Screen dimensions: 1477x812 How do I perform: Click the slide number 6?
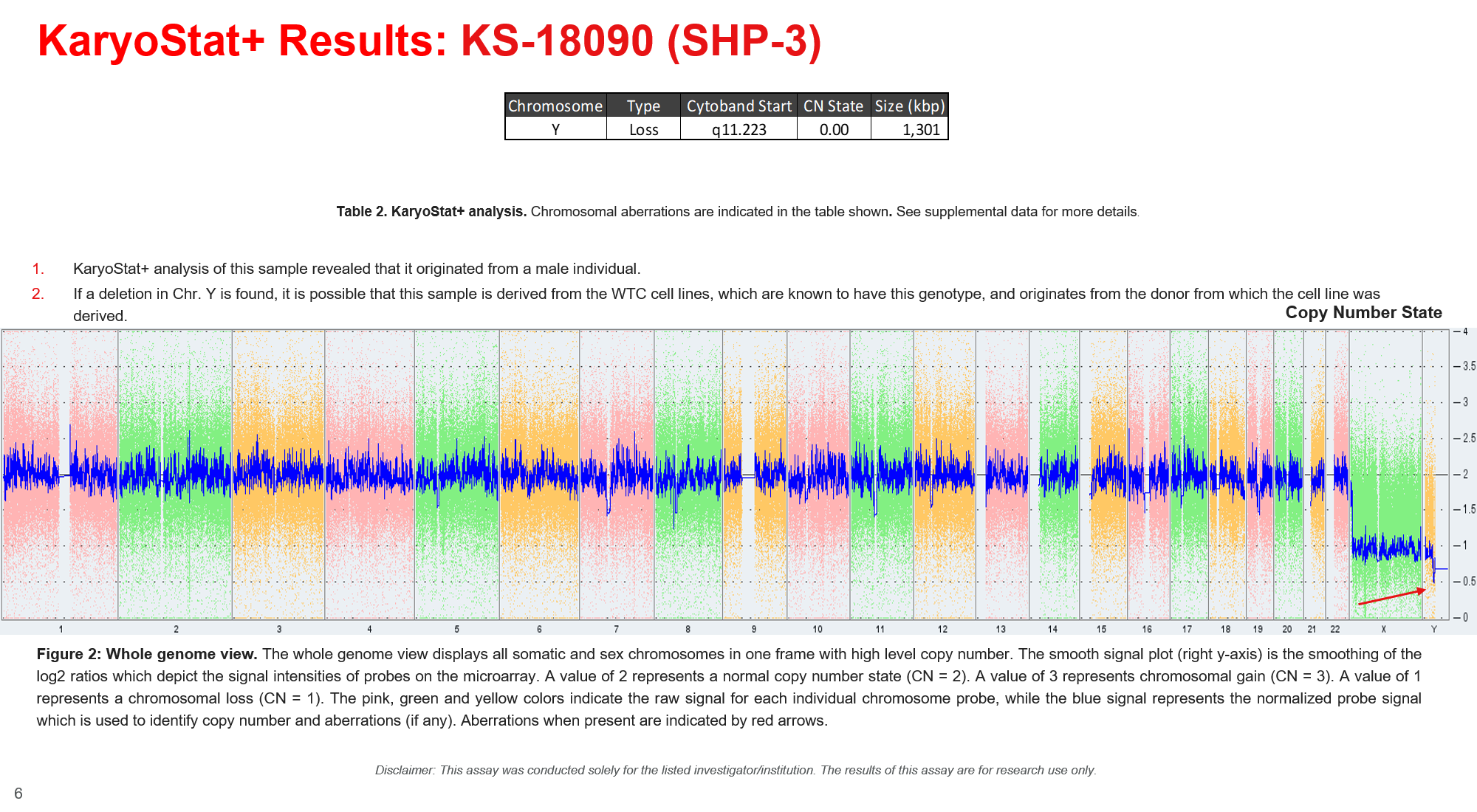[18, 794]
